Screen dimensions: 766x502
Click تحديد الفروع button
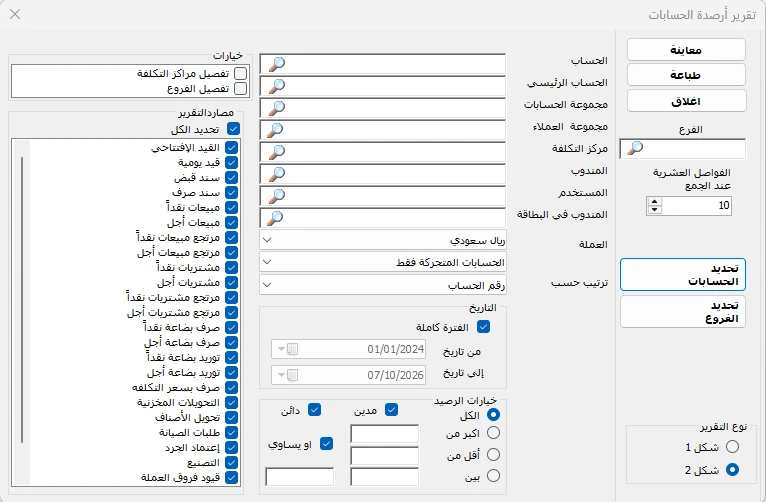tap(683, 312)
